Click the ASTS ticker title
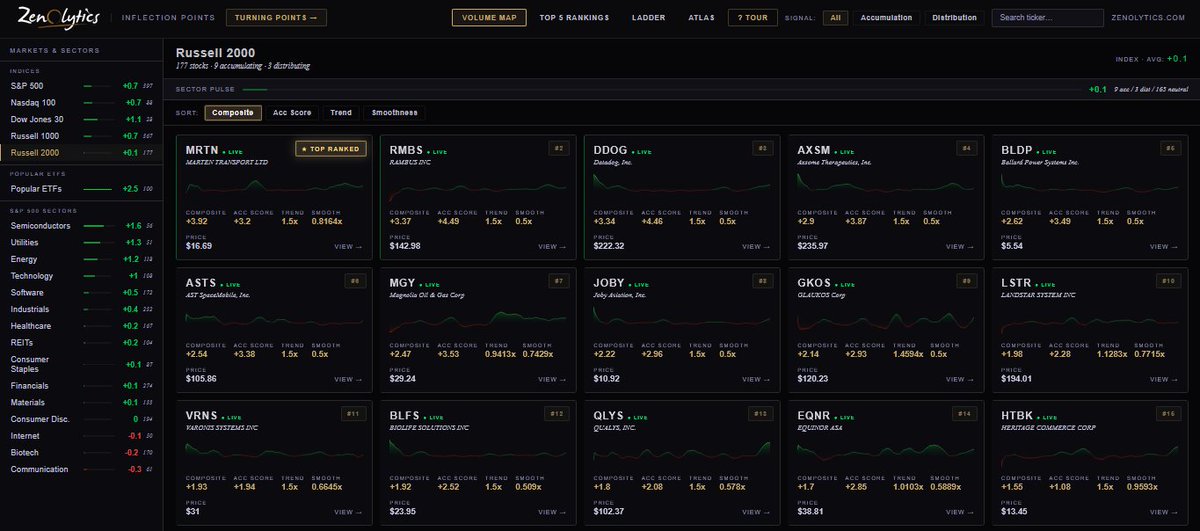1200x531 pixels. click(203, 283)
